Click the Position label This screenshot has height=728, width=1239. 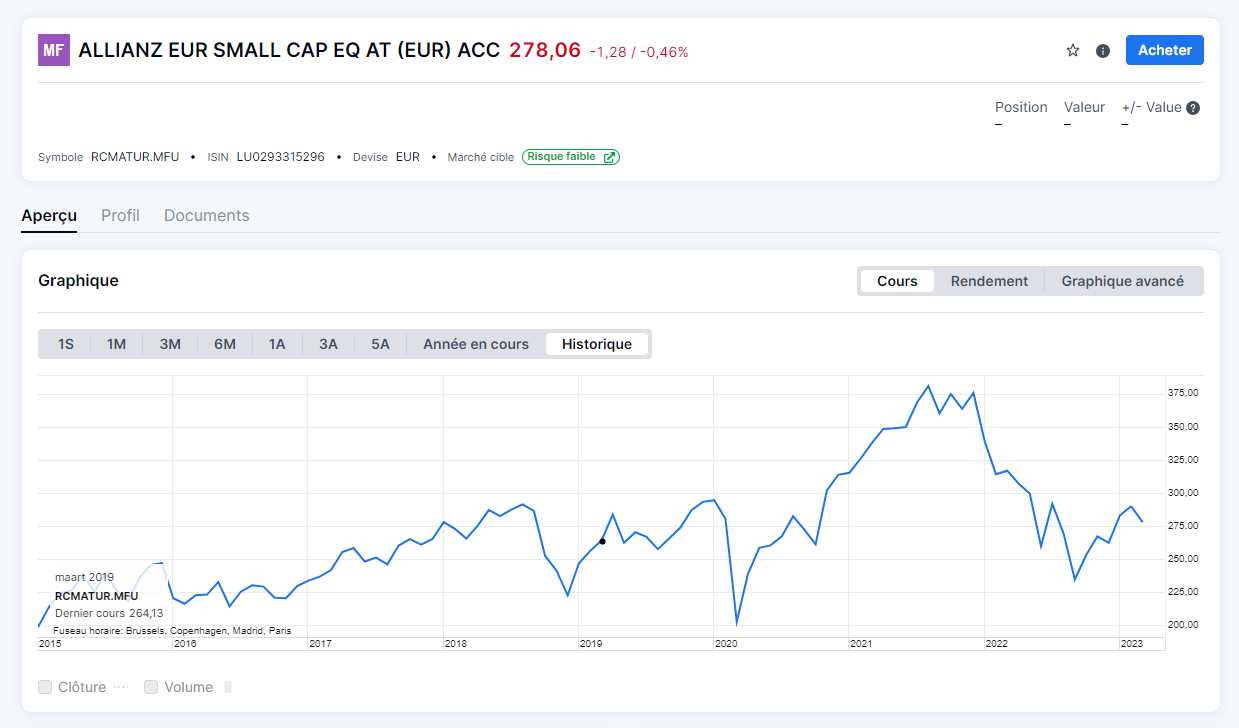pyautogui.click(x=1021, y=107)
